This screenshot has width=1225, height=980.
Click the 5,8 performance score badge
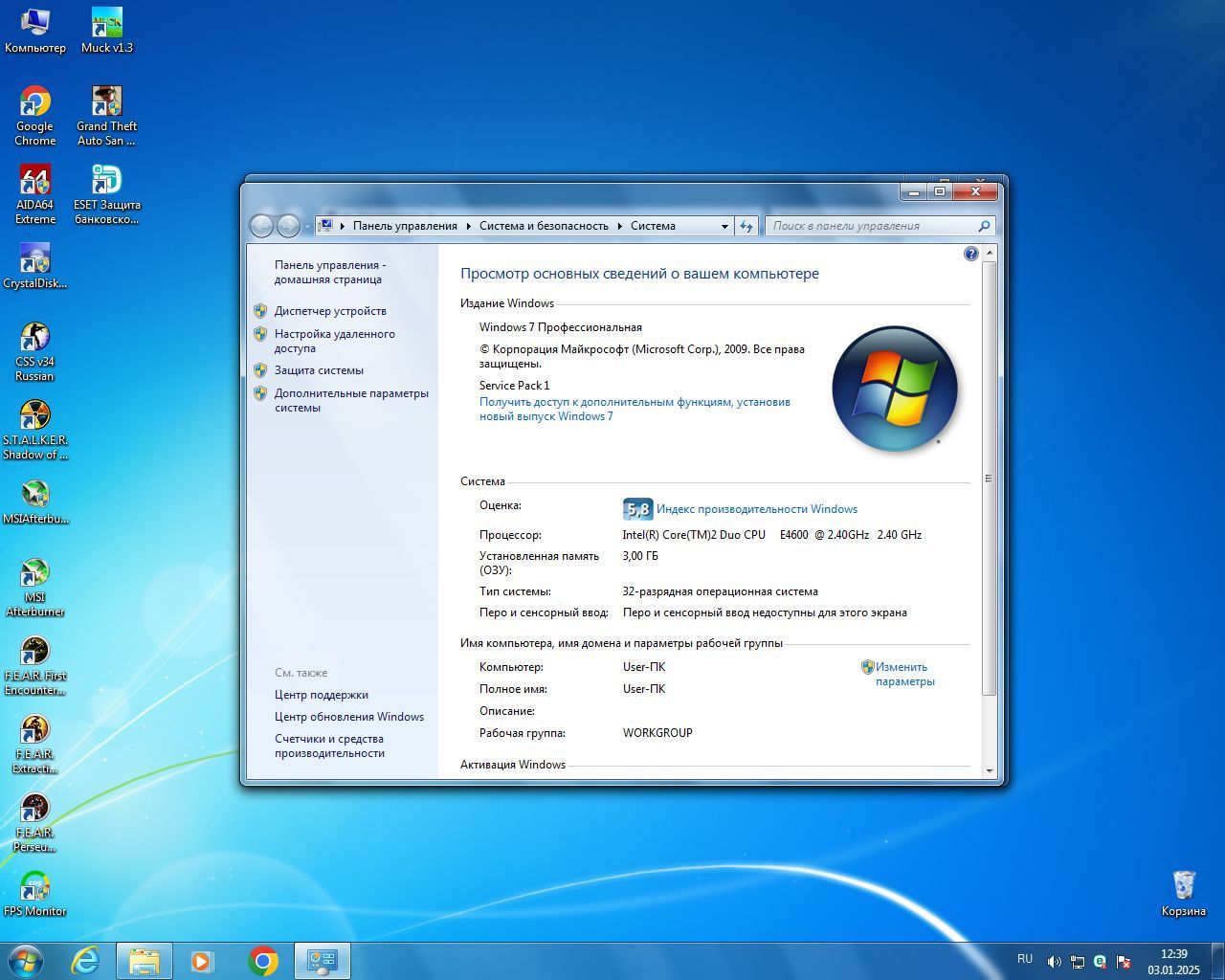pos(637,509)
